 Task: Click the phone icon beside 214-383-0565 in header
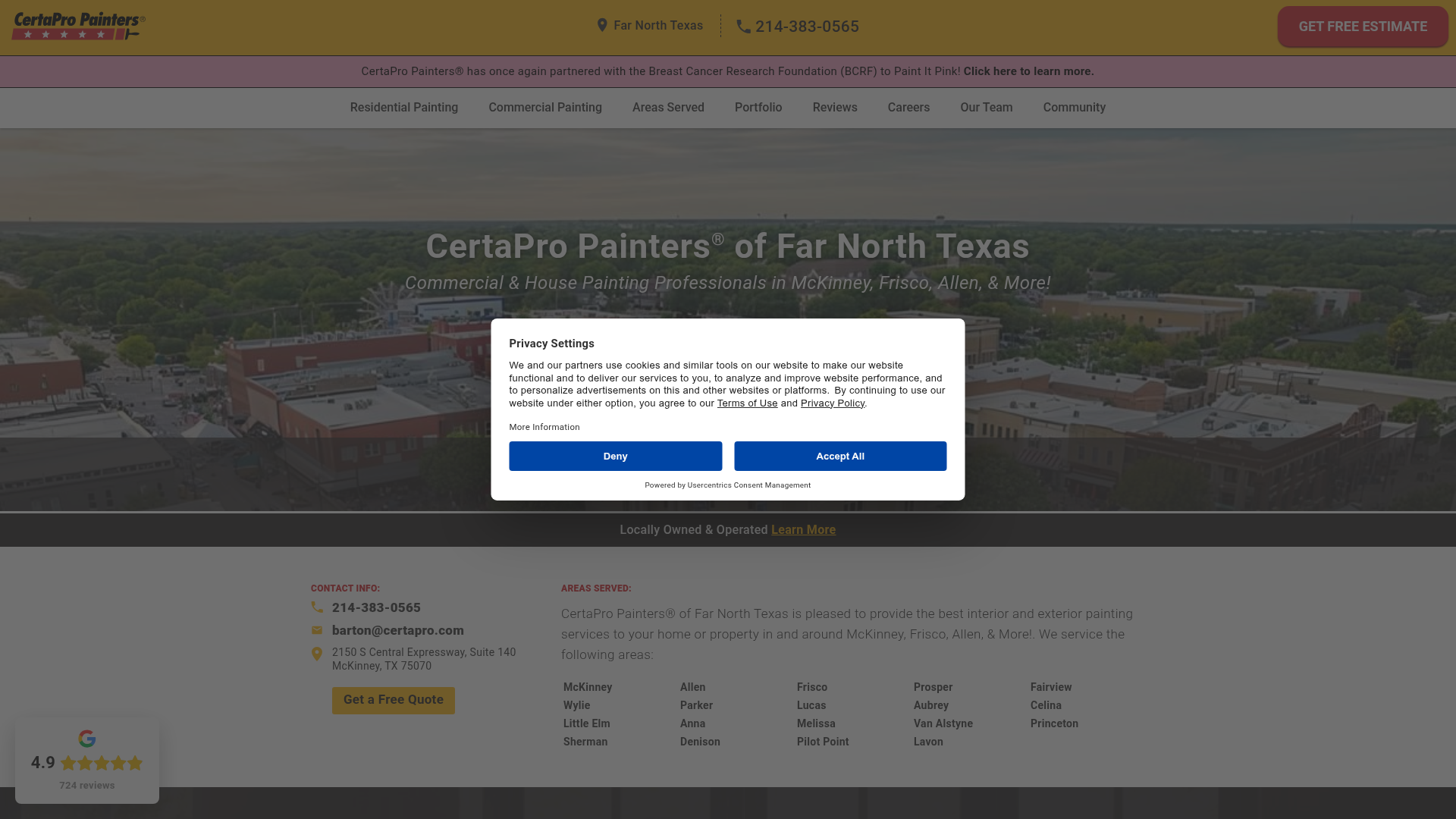pos(743,27)
